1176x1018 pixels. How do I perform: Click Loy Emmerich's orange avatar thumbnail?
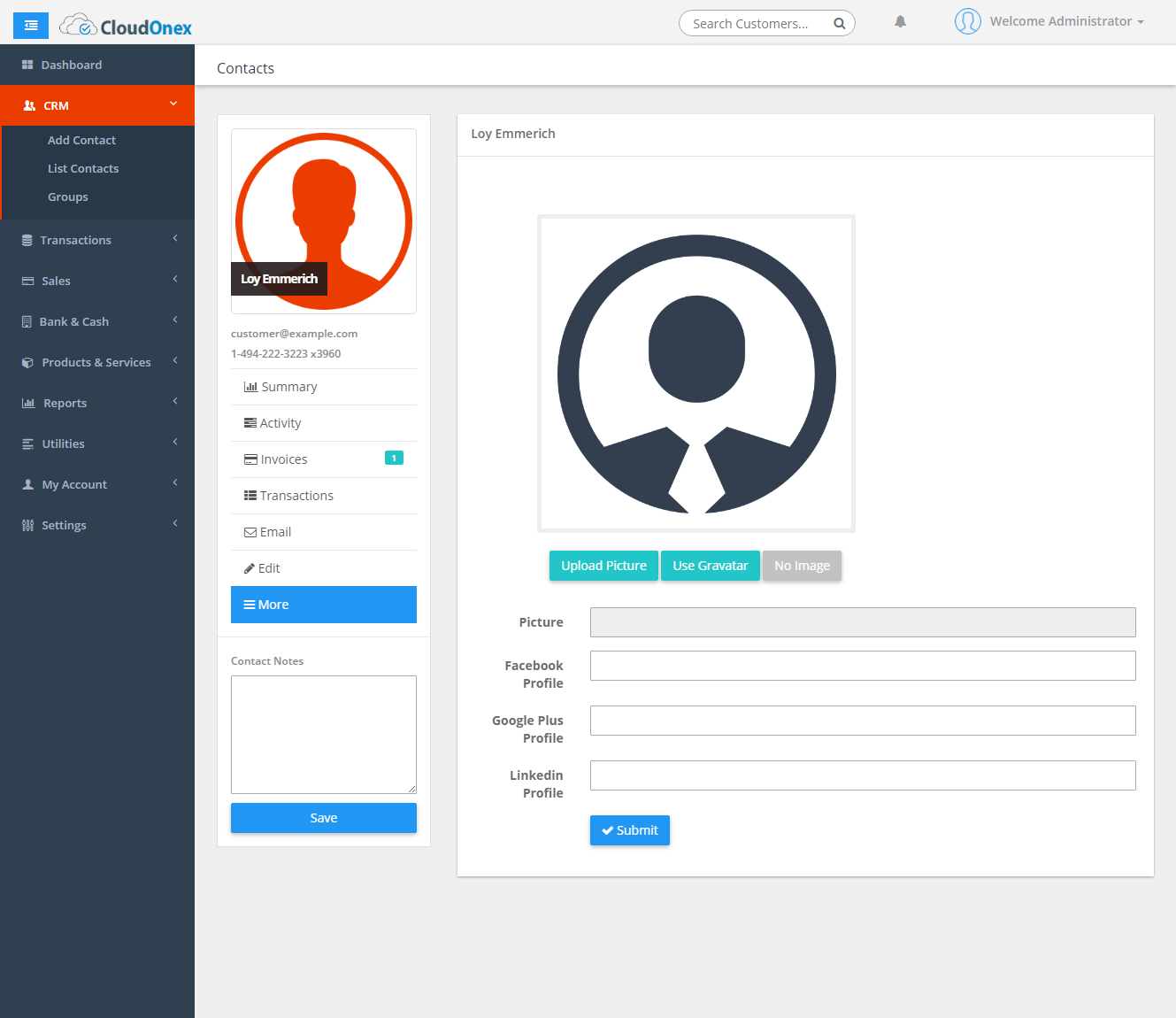[x=324, y=221]
